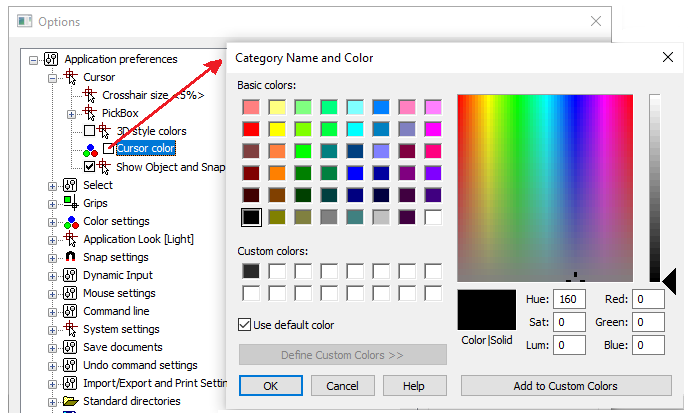
Task: Click the Sat input field
Action: pos(569,322)
